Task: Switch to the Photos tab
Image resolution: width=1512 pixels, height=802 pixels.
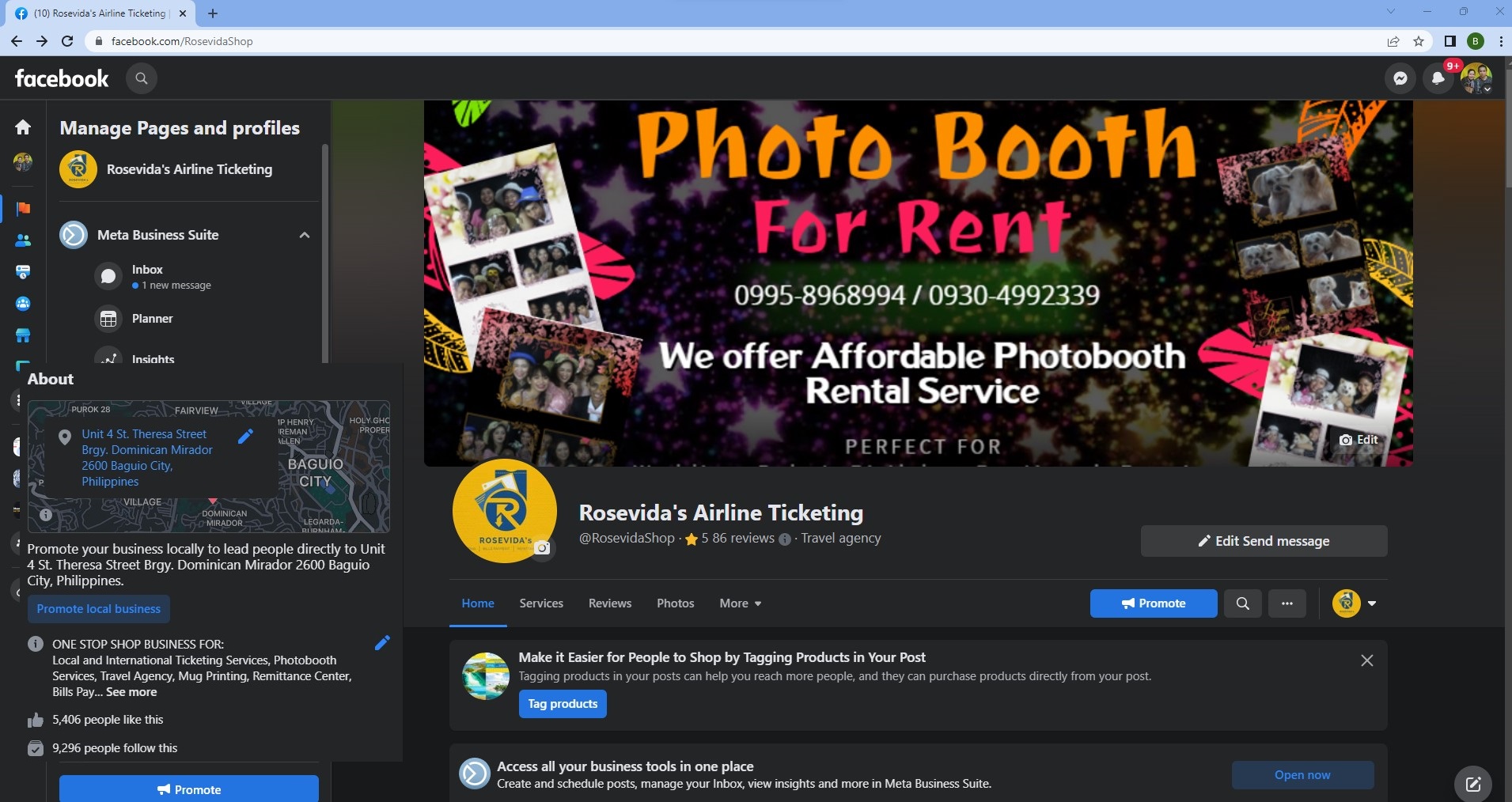Action: [x=676, y=603]
